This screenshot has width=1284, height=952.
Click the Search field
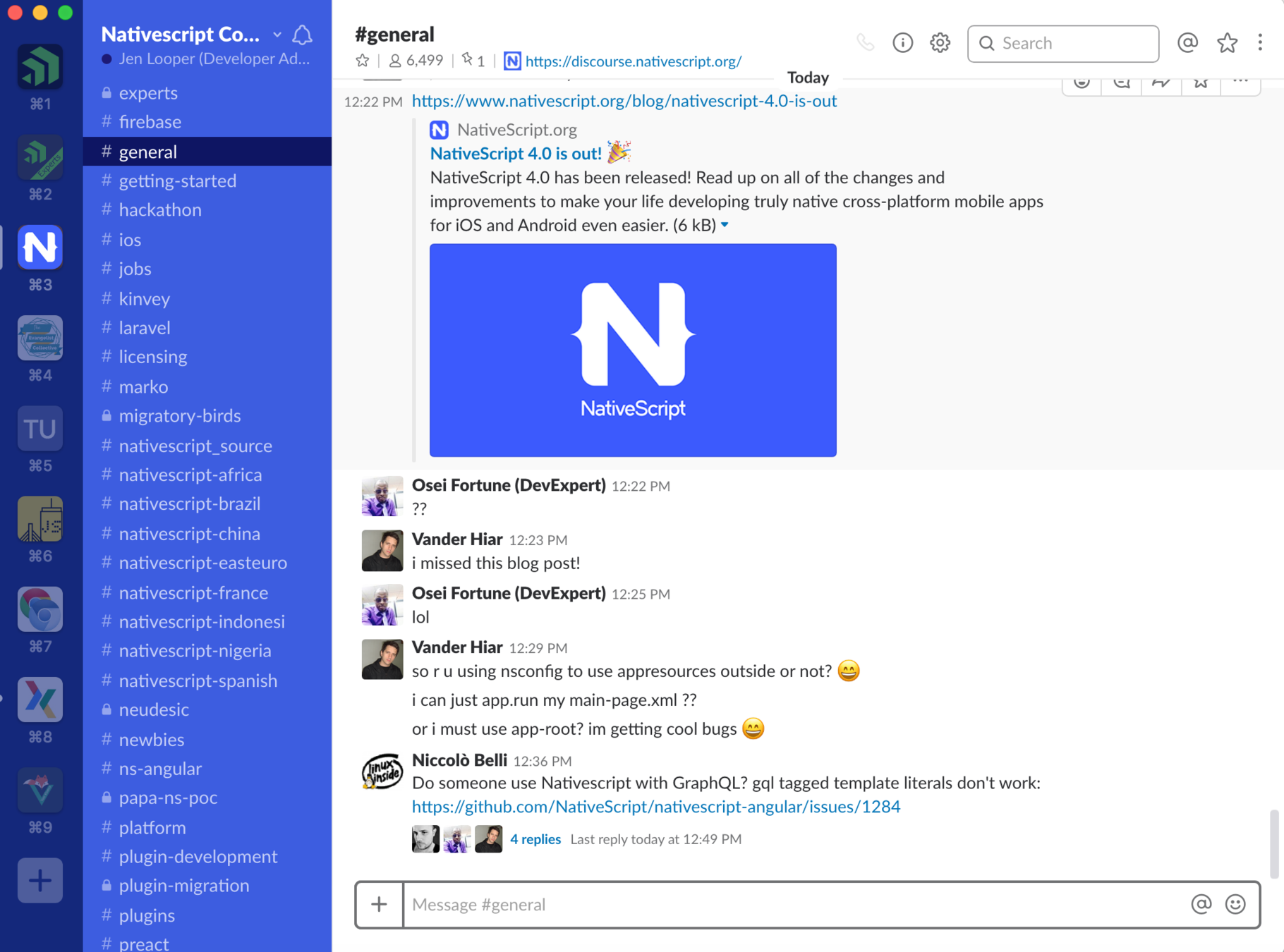coord(1062,44)
